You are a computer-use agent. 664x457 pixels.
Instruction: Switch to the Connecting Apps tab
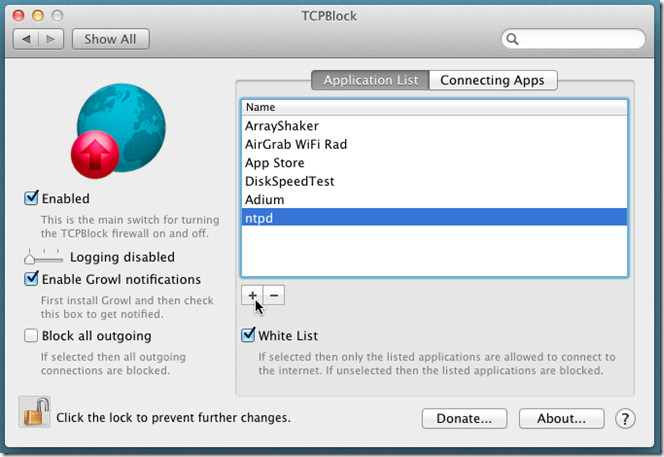493,80
